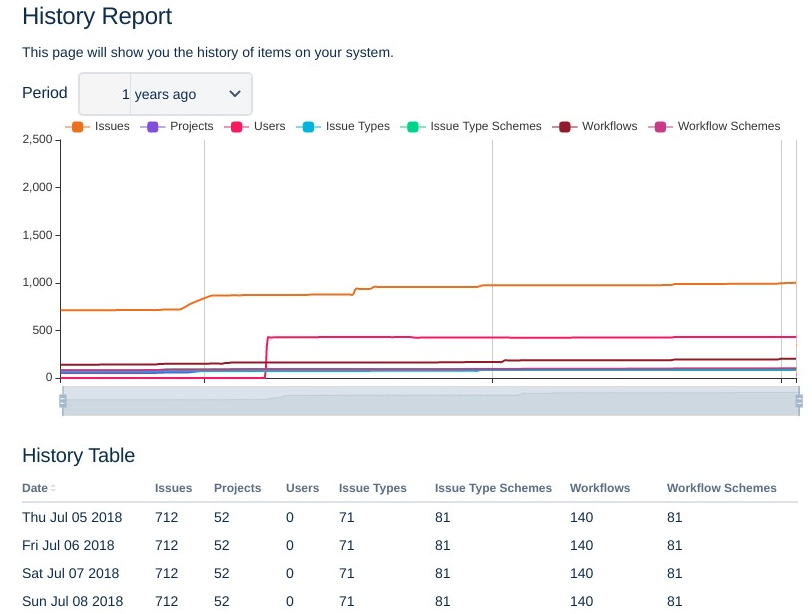Toggle the Projects series legend marker

click(152, 127)
